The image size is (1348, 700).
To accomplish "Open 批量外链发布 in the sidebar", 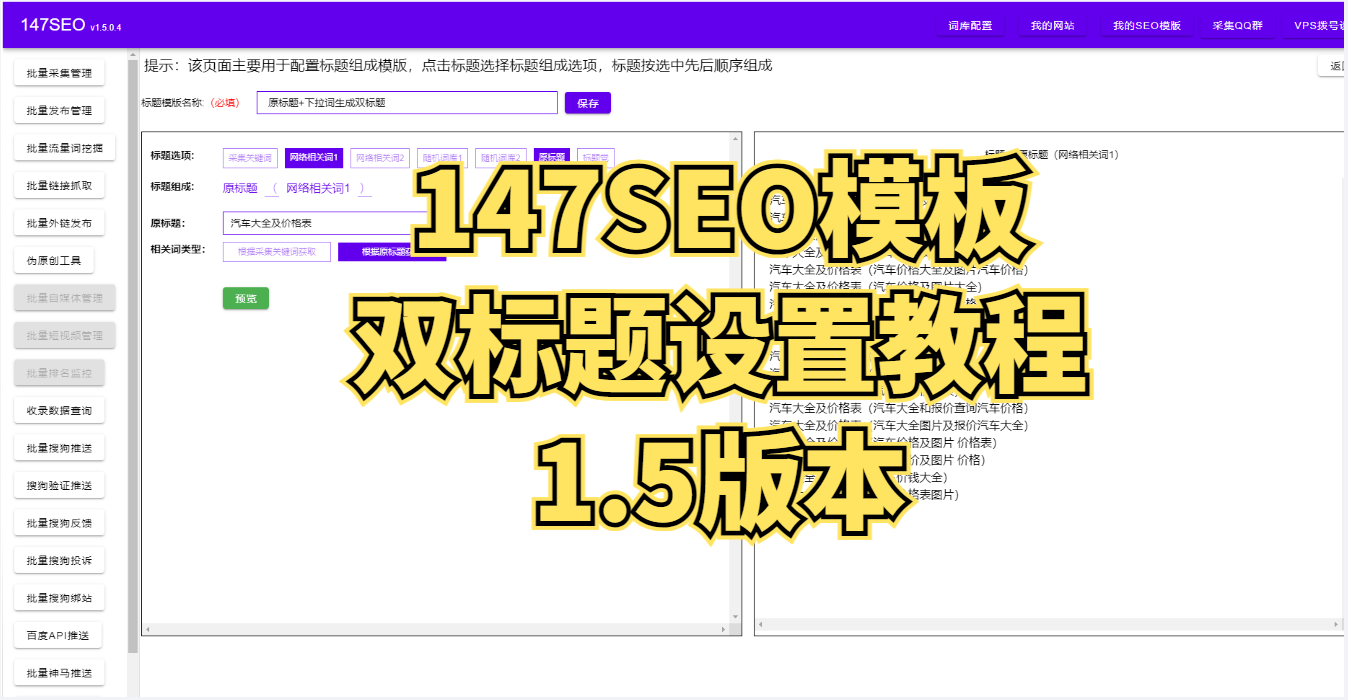I will point(59,223).
